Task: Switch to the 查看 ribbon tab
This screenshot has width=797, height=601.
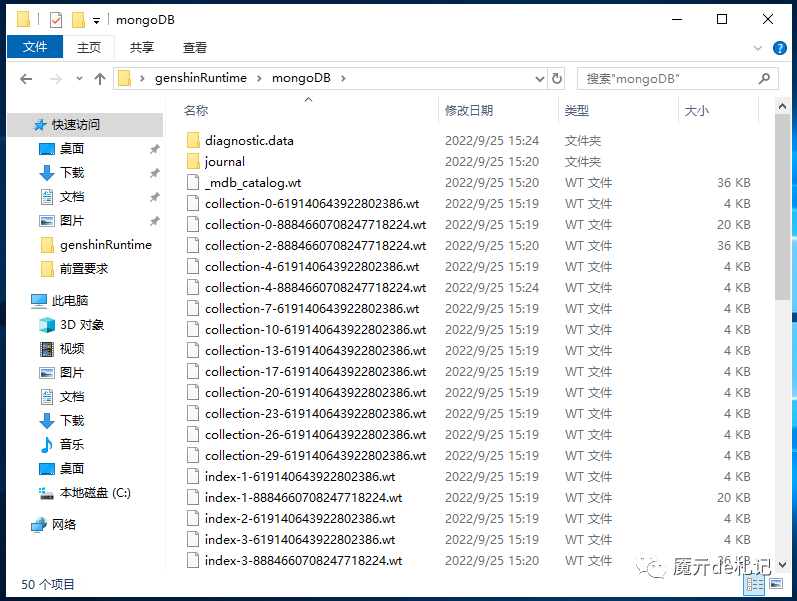Action: click(x=195, y=48)
